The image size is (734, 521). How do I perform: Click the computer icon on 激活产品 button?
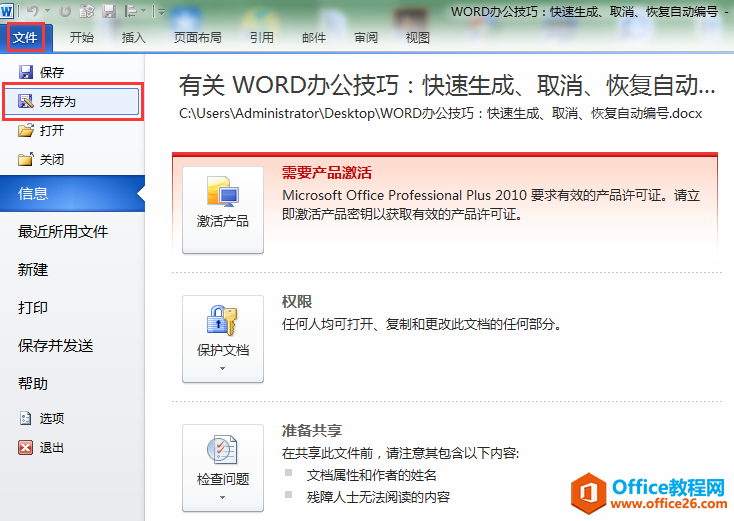pos(223,191)
